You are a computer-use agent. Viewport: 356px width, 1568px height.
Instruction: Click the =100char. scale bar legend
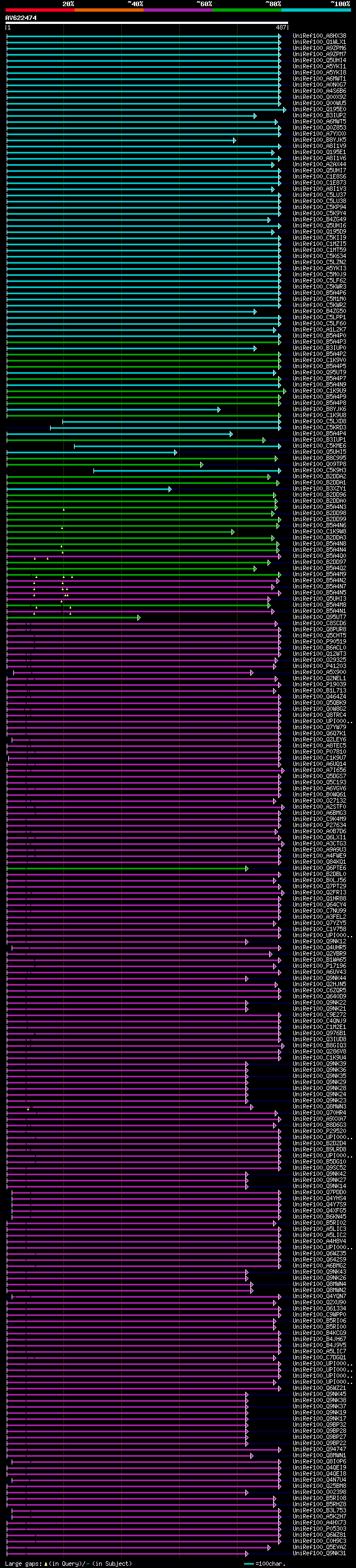265,1564
